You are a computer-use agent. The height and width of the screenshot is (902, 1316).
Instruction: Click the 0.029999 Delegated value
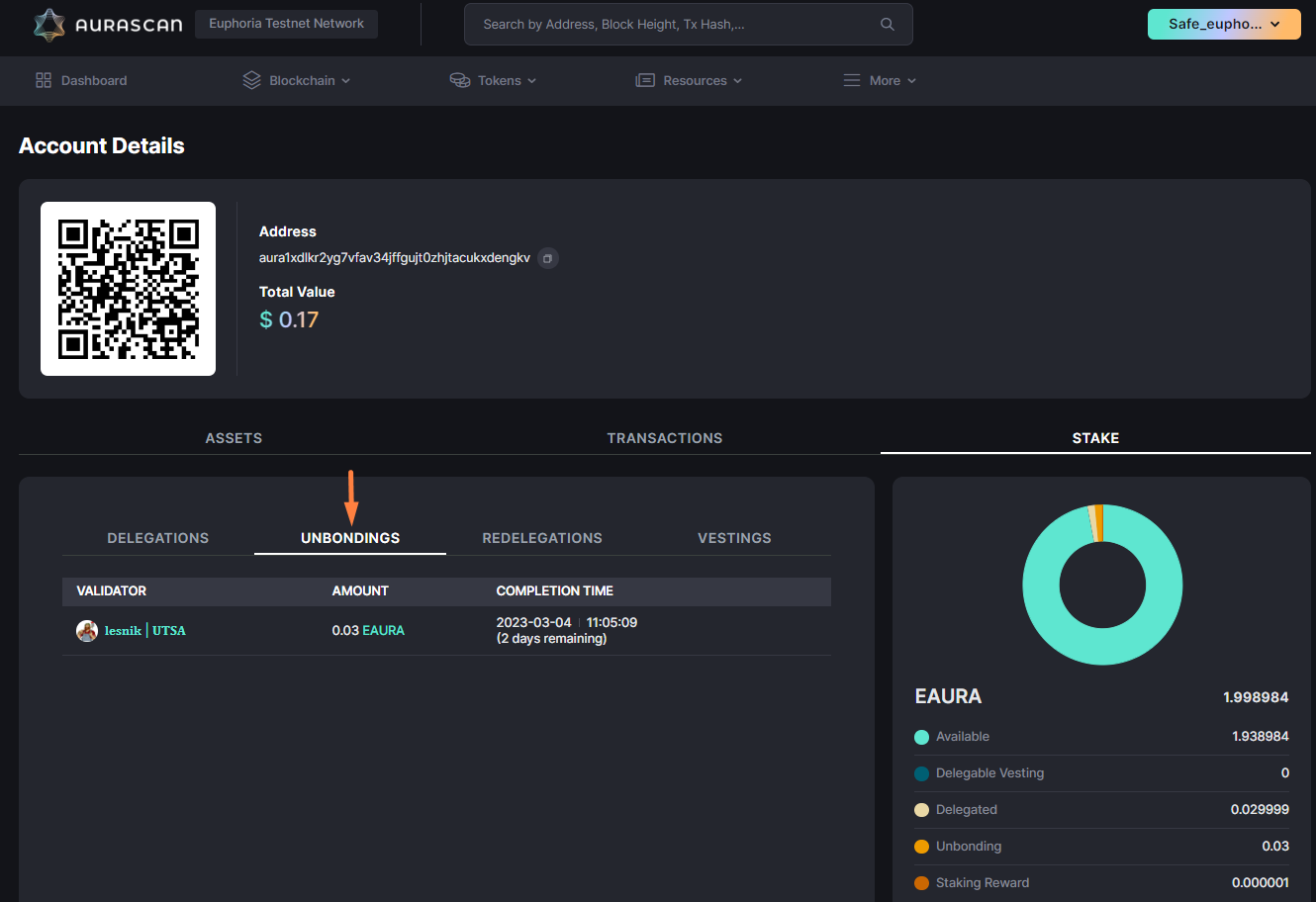[x=1260, y=810]
